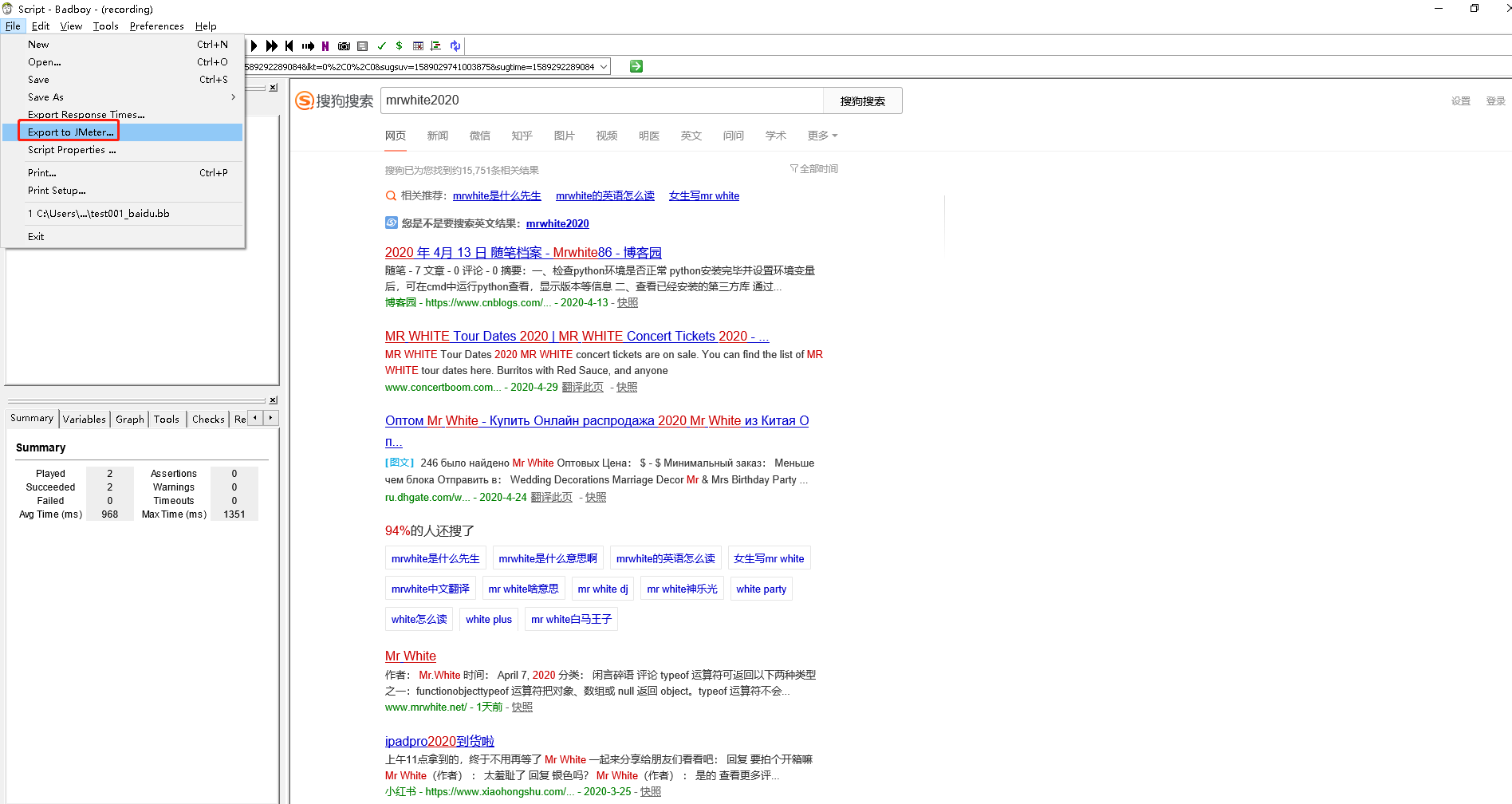The height and width of the screenshot is (804, 1512).
Task: Open the URL address bar dropdown
Action: 604,67
